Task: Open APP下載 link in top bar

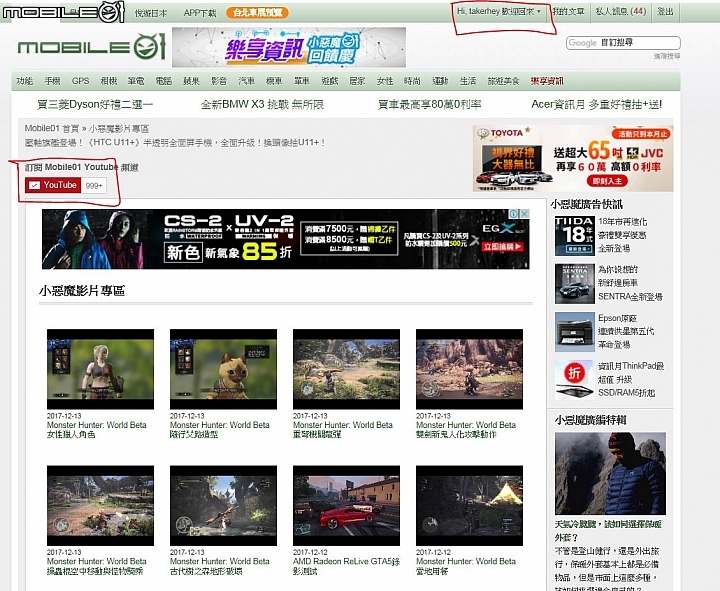Action: pyautogui.click(x=200, y=13)
